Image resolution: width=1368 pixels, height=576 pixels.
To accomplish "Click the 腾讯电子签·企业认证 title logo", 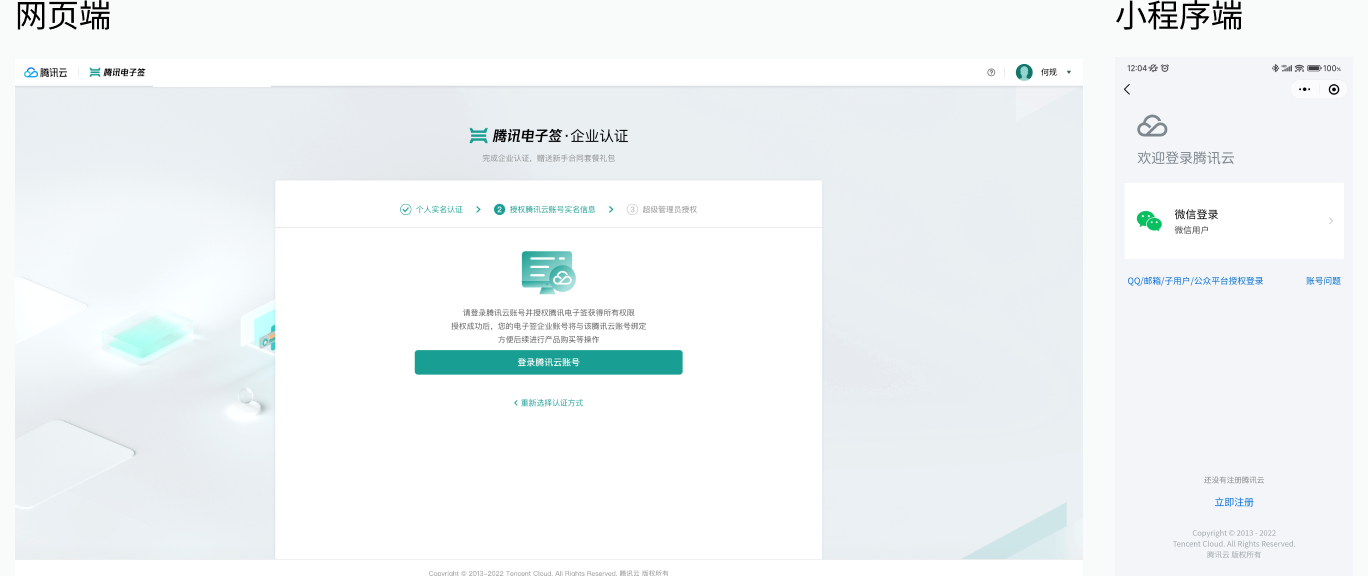I will [548, 136].
